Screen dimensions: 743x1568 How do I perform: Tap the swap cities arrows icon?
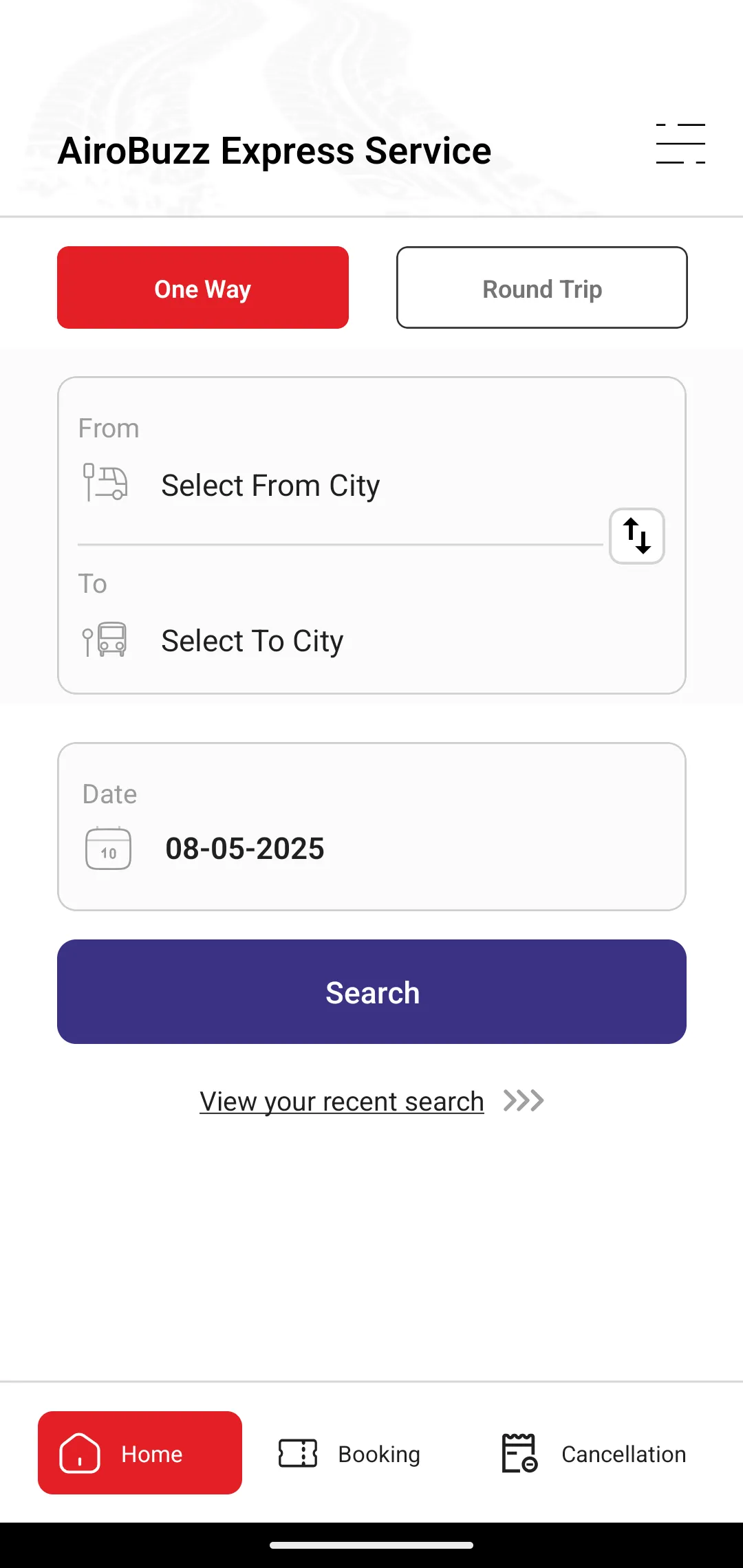click(x=637, y=536)
